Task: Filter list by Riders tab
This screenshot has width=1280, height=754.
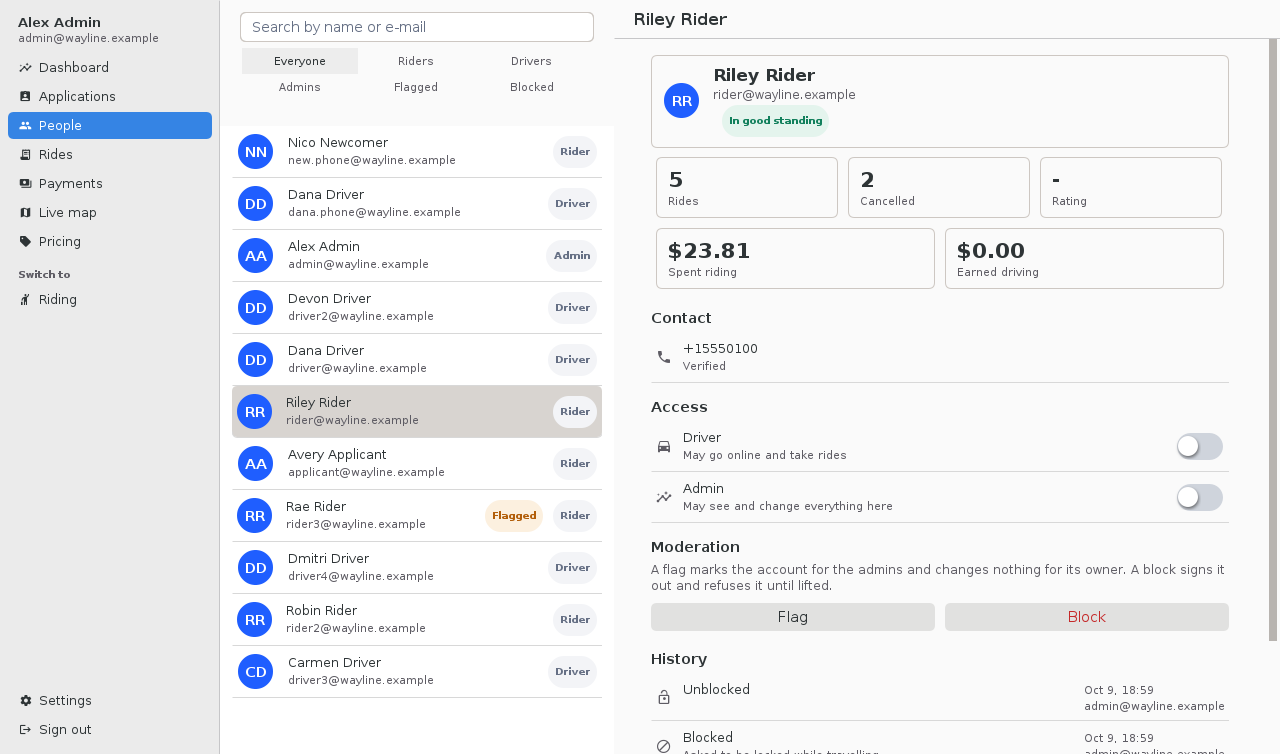Action: [x=416, y=61]
